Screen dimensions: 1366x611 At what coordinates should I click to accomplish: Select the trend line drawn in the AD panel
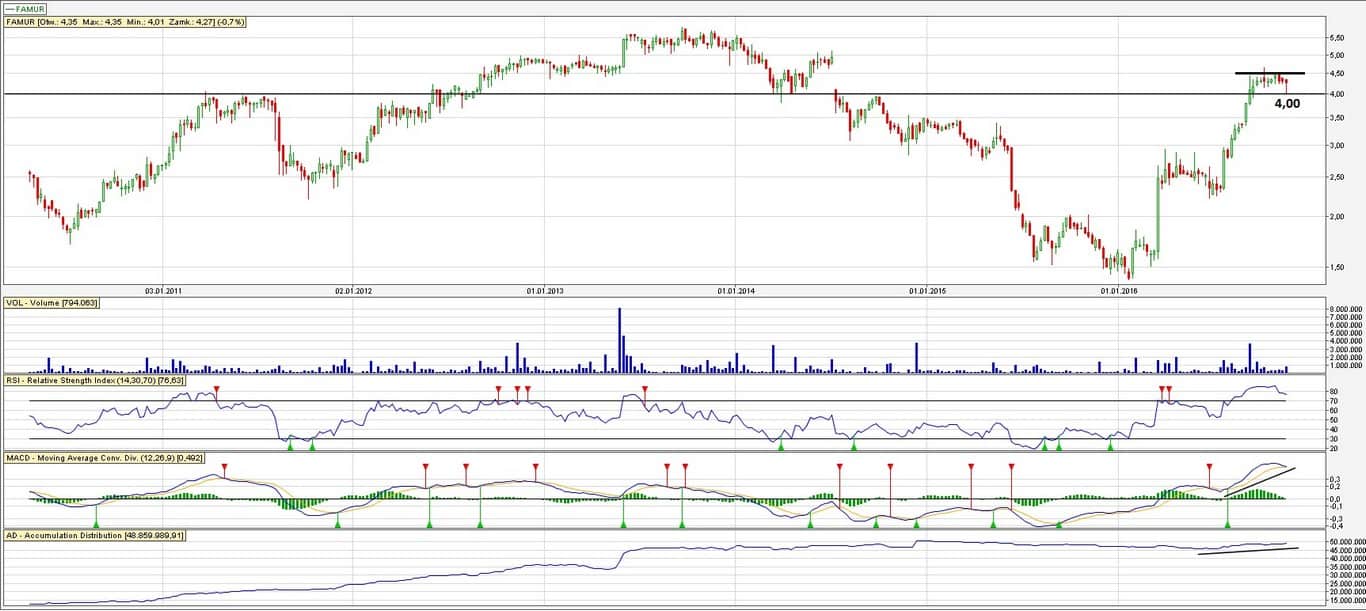(1248, 550)
